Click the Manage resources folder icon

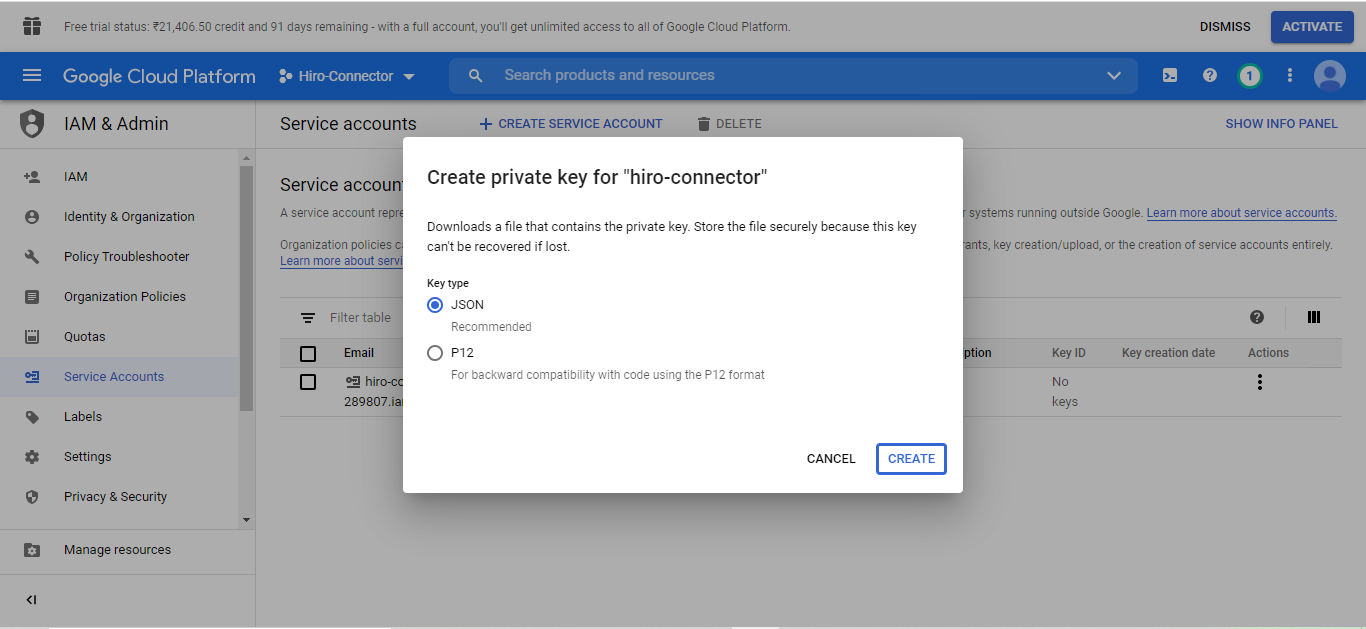pyautogui.click(x=32, y=550)
